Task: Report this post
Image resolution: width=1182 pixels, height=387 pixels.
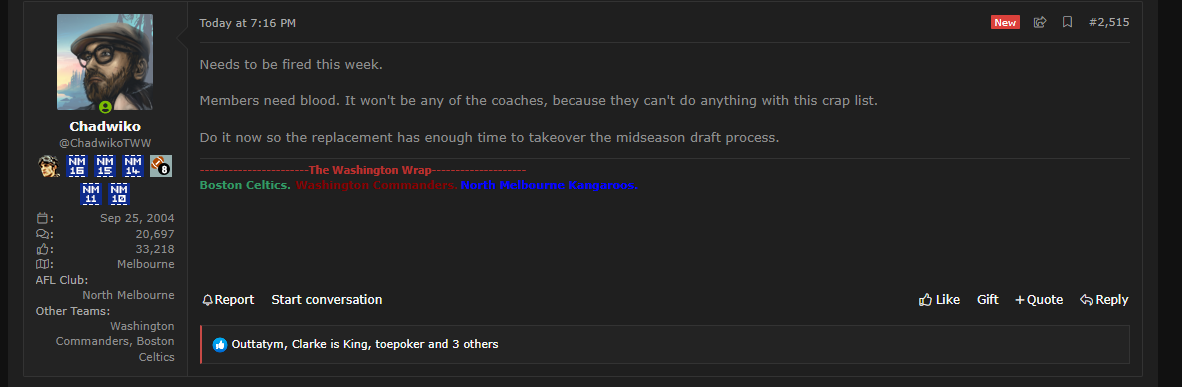Action: click(x=228, y=299)
